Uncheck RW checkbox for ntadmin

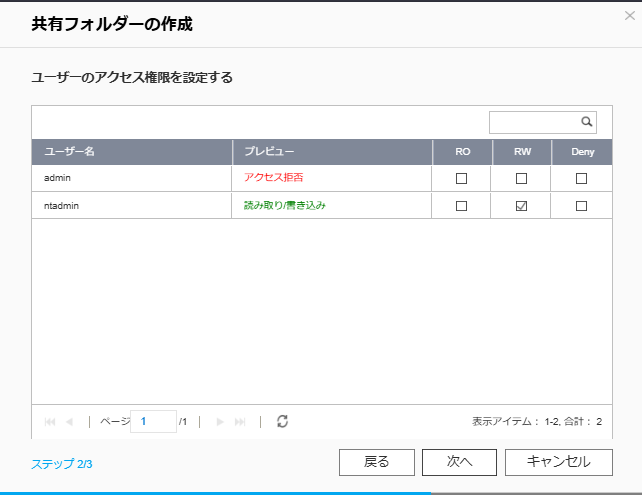521,206
